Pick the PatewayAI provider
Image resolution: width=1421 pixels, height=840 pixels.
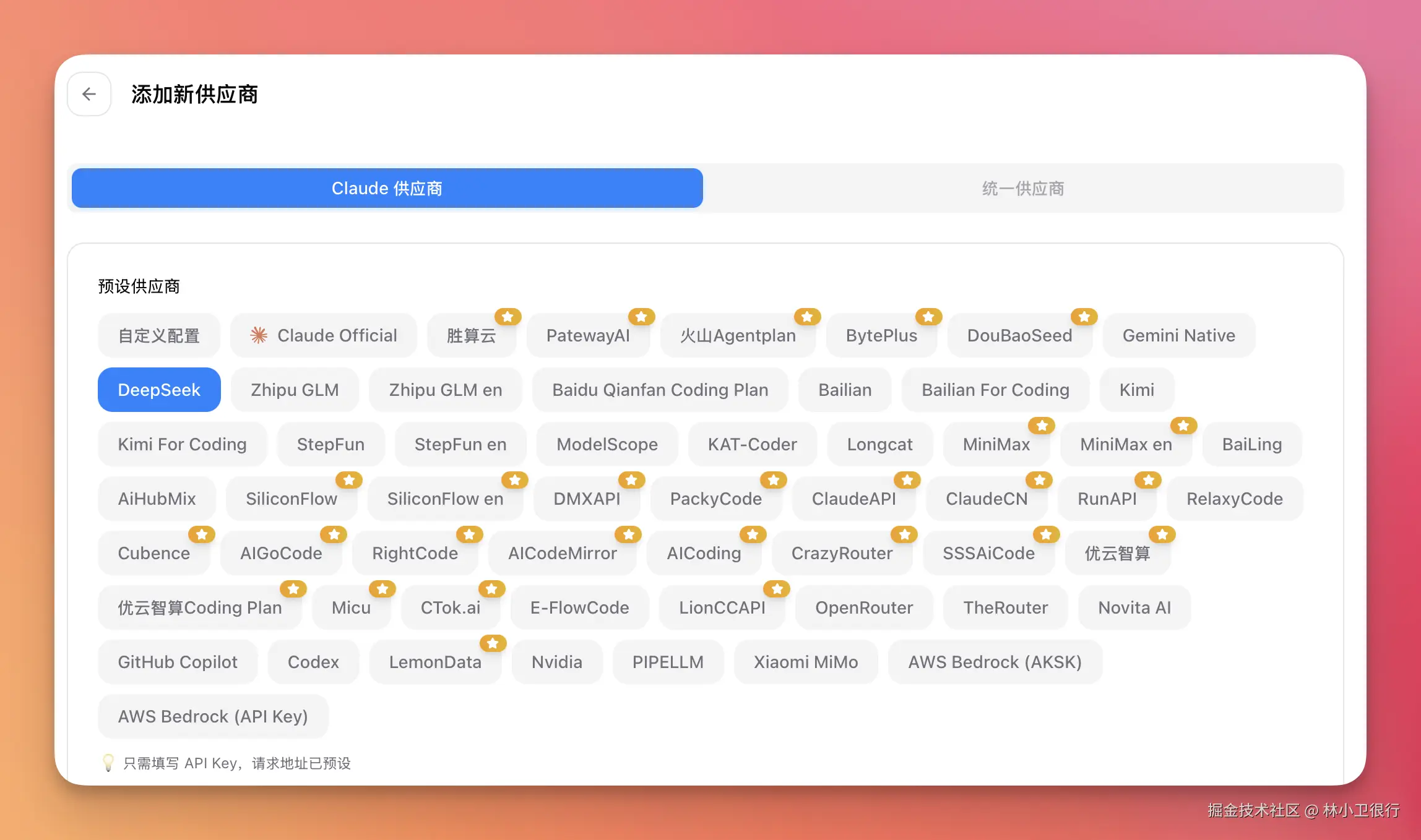(x=588, y=335)
